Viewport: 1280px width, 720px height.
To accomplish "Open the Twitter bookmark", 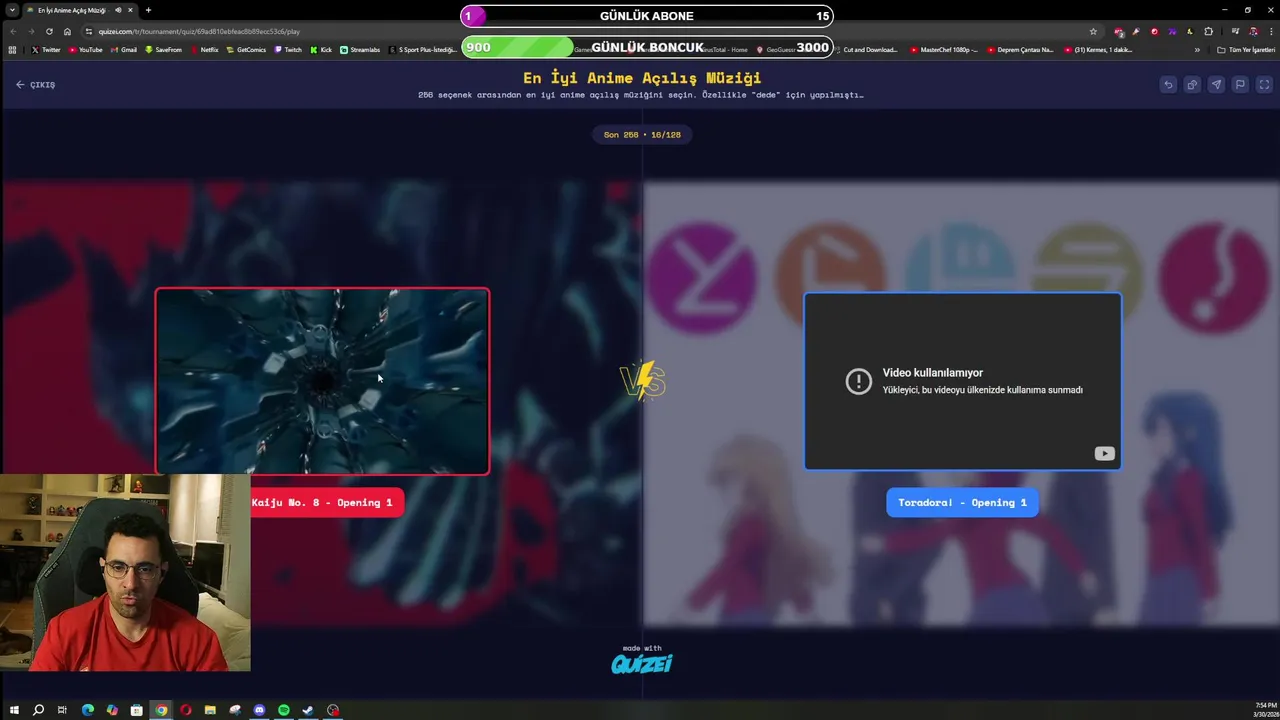I will 46,50.
